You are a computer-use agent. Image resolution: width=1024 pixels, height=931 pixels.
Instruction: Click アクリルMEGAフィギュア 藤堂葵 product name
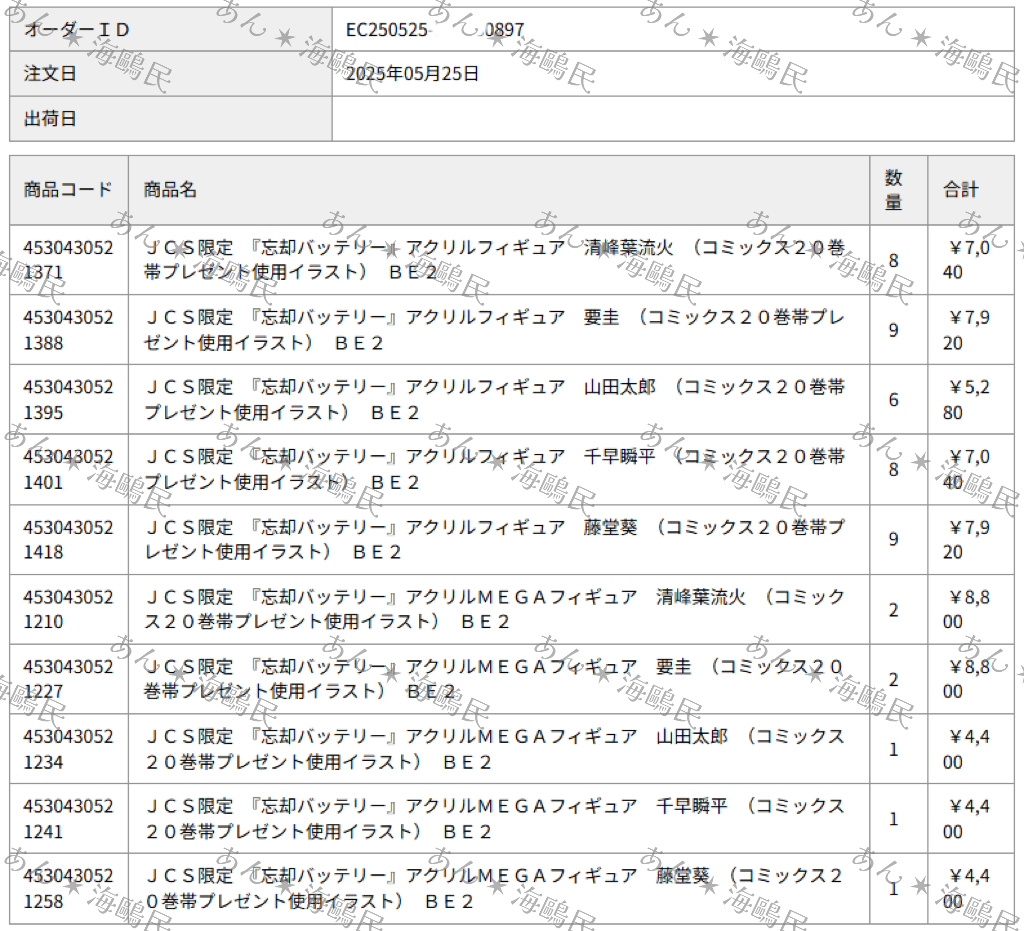[494, 889]
